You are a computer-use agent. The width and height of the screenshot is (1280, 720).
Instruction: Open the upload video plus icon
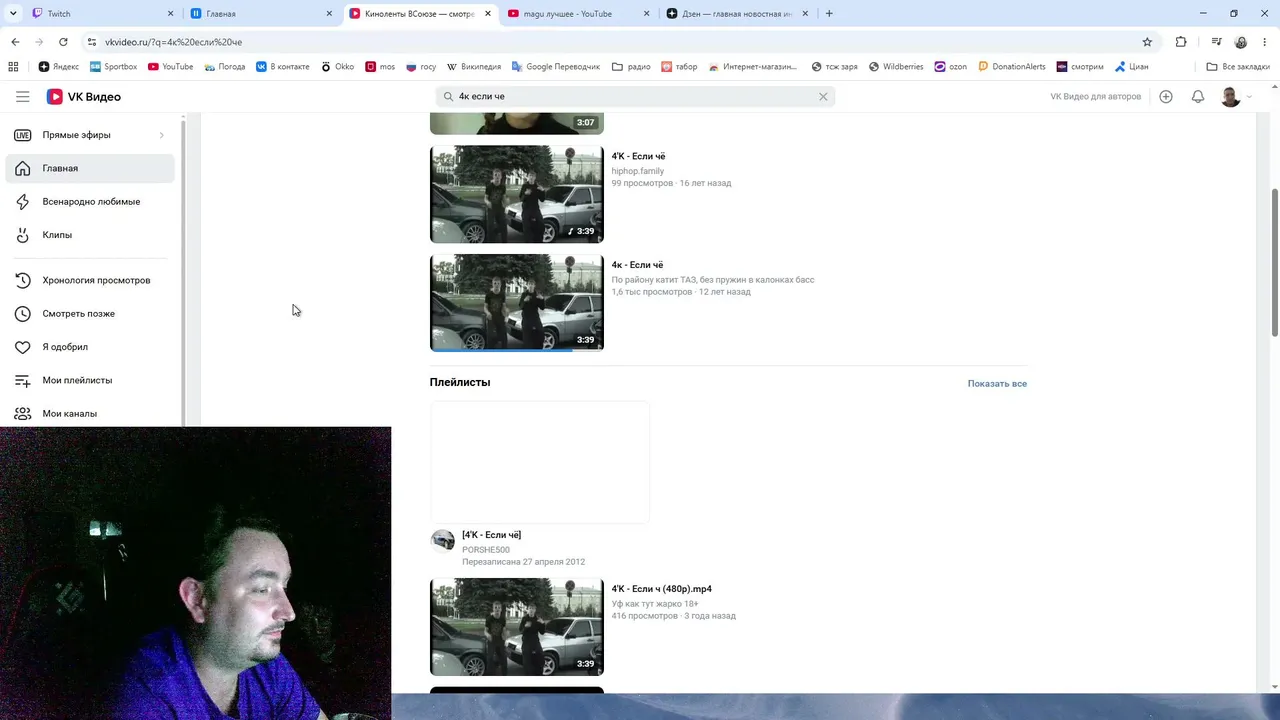pos(1166,97)
